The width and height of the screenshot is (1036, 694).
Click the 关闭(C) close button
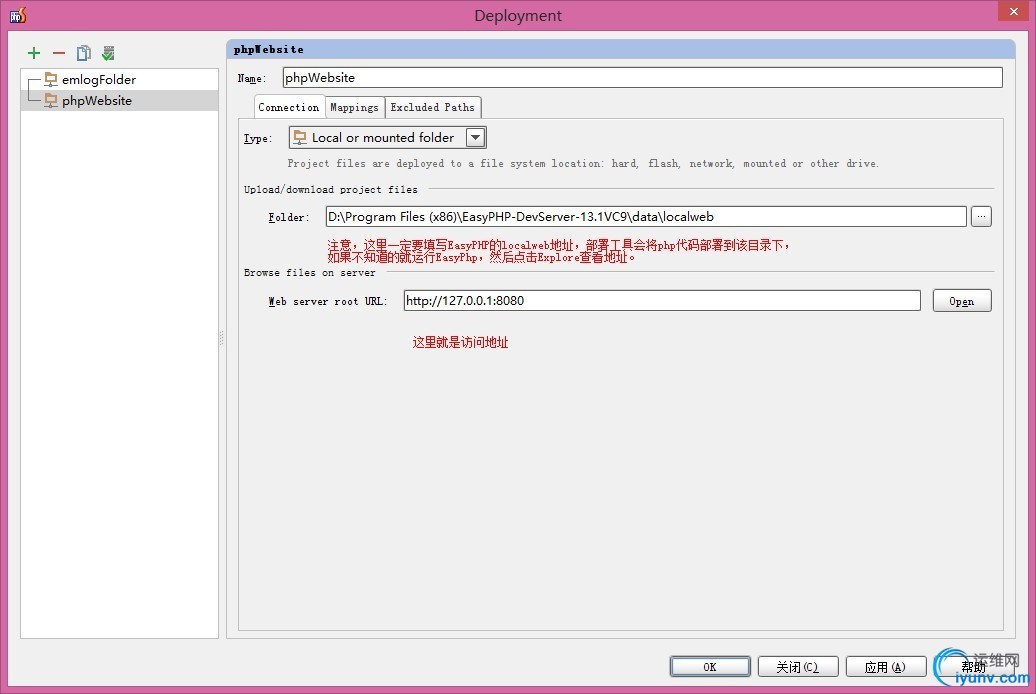click(798, 667)
